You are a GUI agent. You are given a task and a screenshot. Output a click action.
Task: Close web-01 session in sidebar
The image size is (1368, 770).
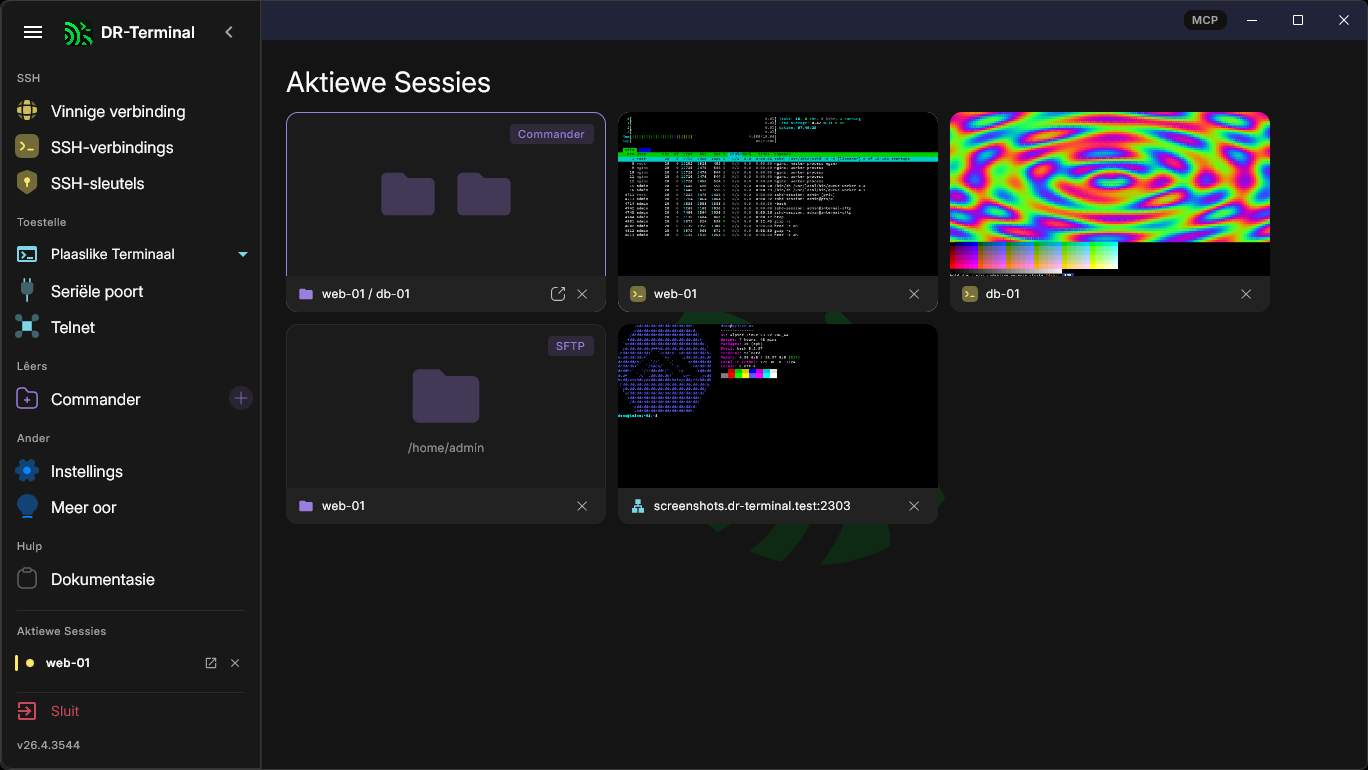235,663
